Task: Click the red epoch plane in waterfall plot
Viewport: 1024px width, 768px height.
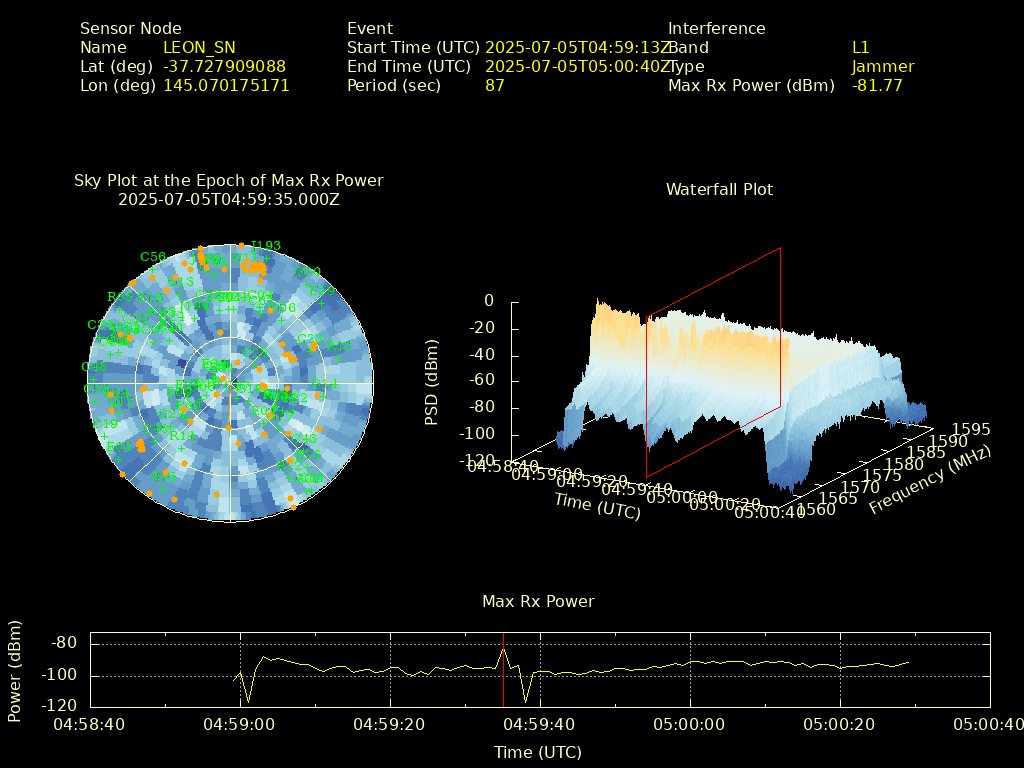Action: (713, 360)
